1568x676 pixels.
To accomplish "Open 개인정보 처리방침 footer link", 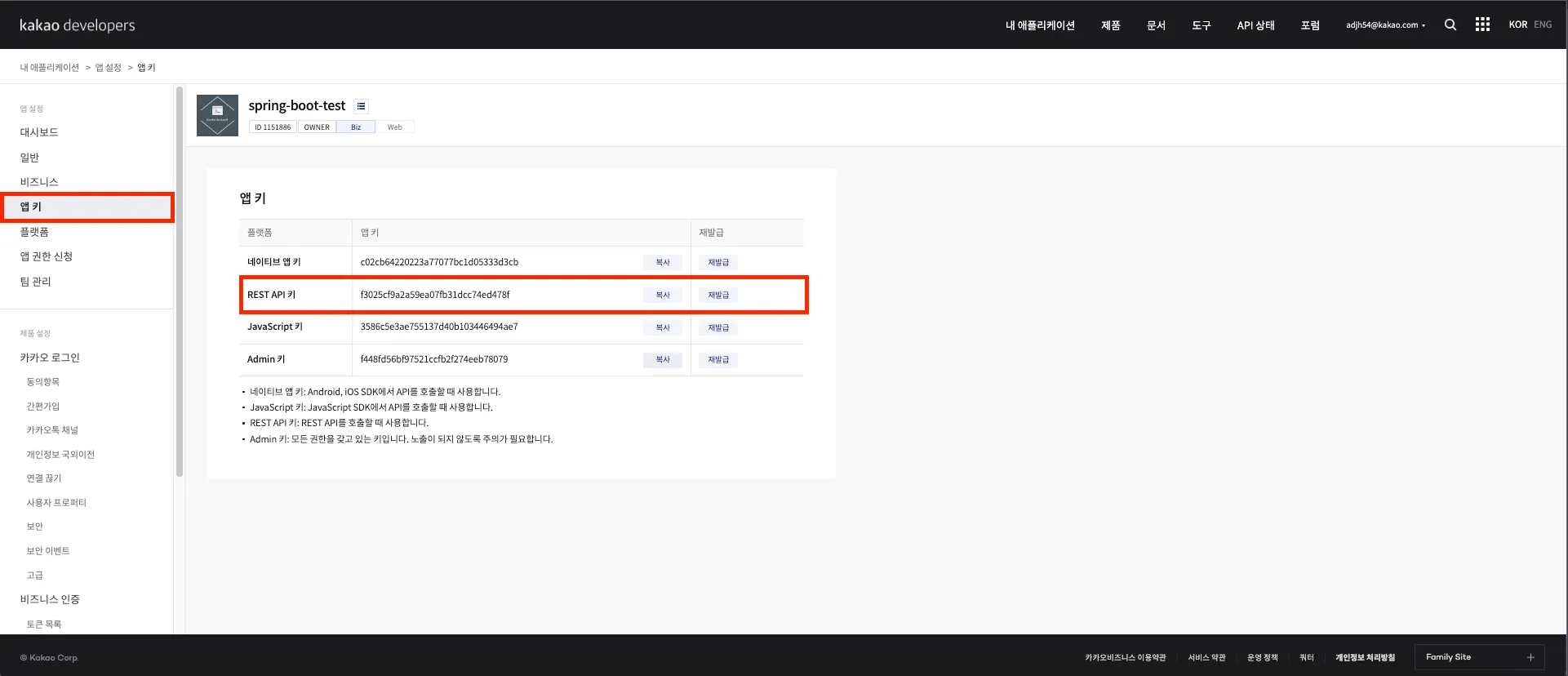I will (1365, 658).
